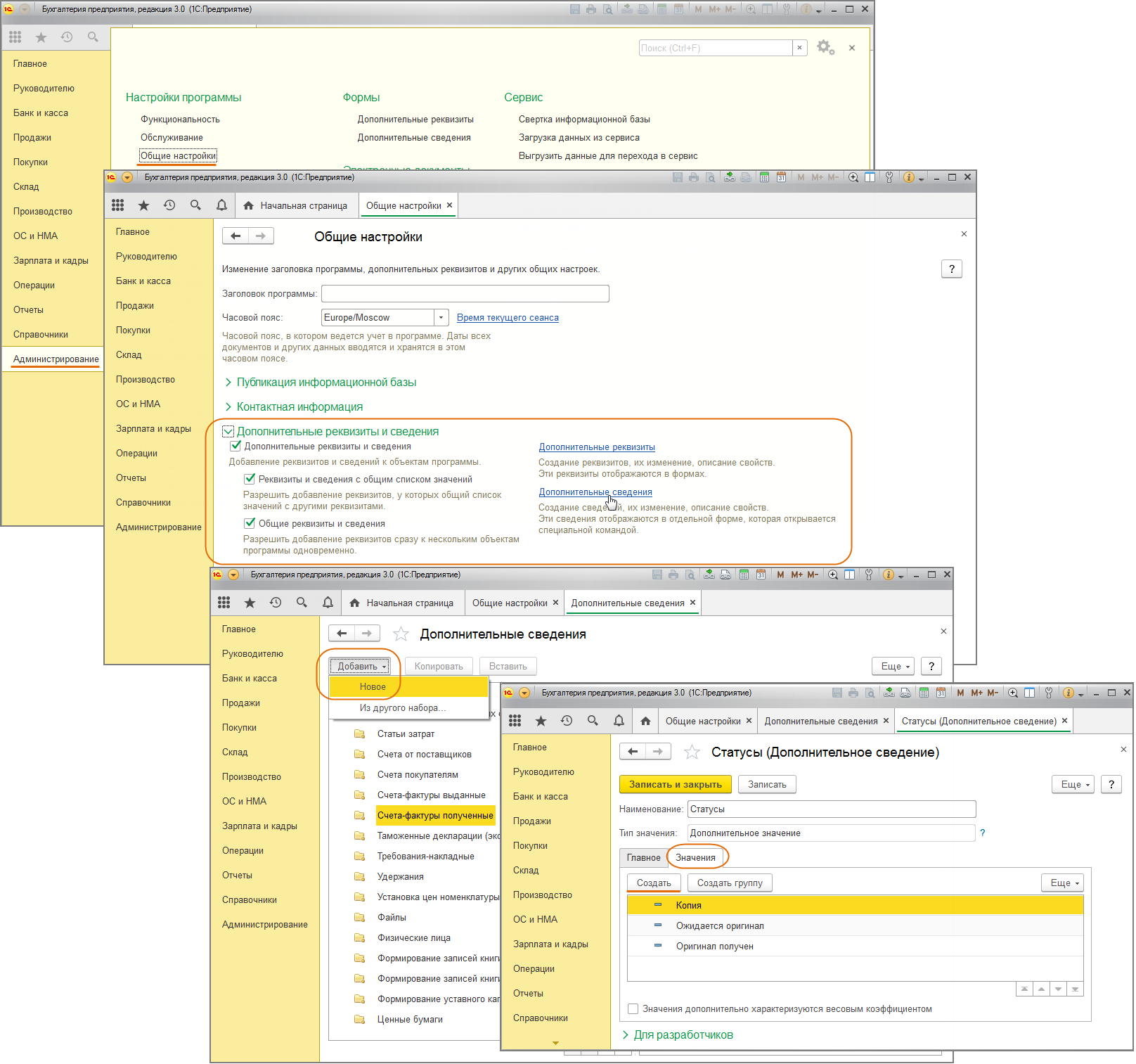Select Оригинал получен value row
The width and height of the screenshot is (1136, 1064).
point(855,946)
